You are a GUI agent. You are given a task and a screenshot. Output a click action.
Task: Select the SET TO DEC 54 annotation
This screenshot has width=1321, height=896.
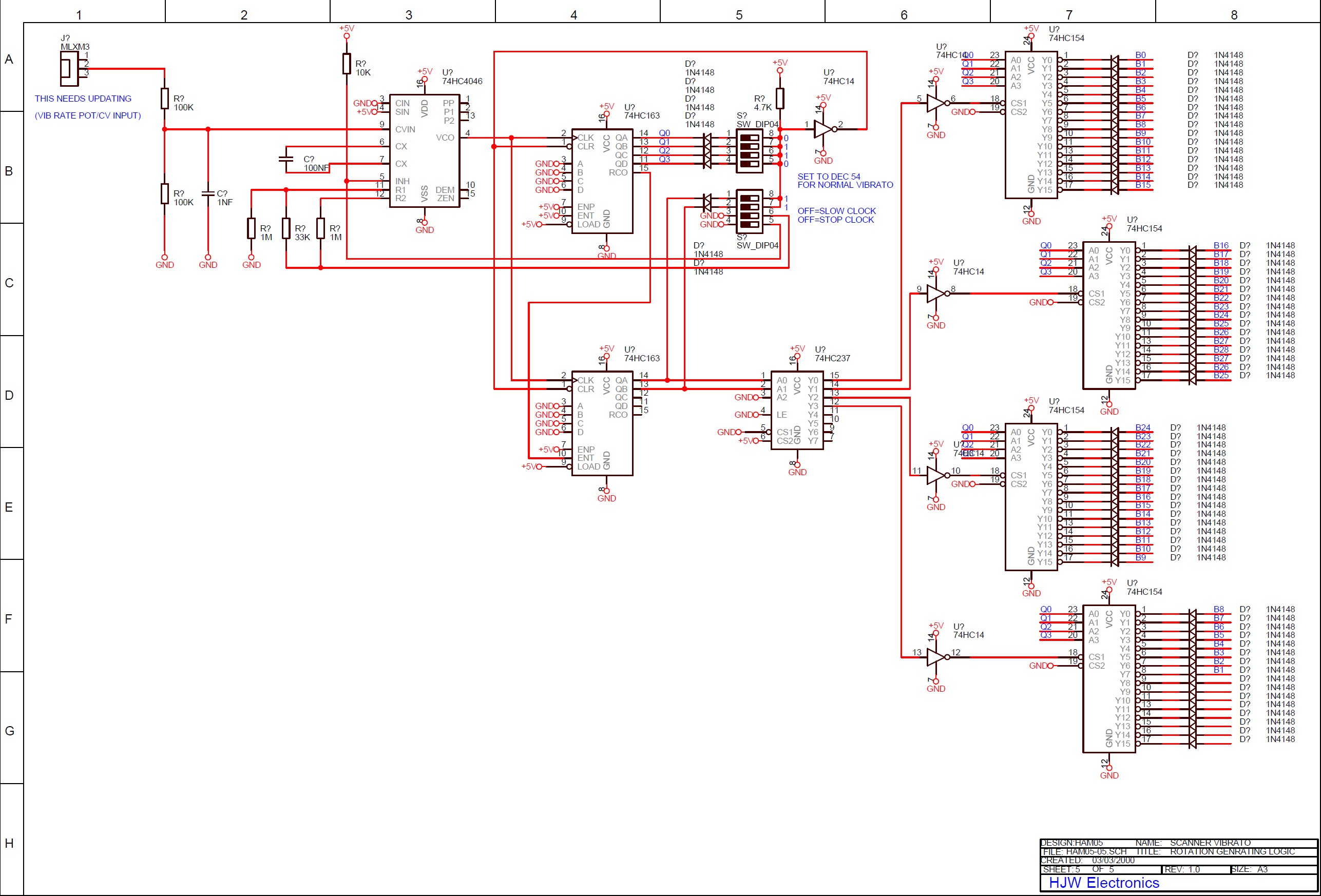coord(828,177)
